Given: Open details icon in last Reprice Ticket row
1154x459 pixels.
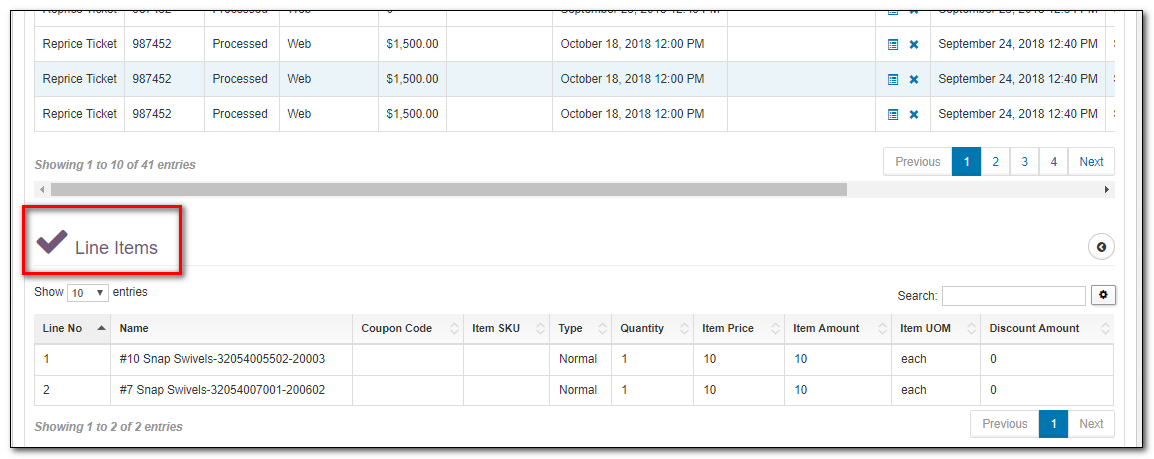Looking at the screenshot, I should point(893,114).
